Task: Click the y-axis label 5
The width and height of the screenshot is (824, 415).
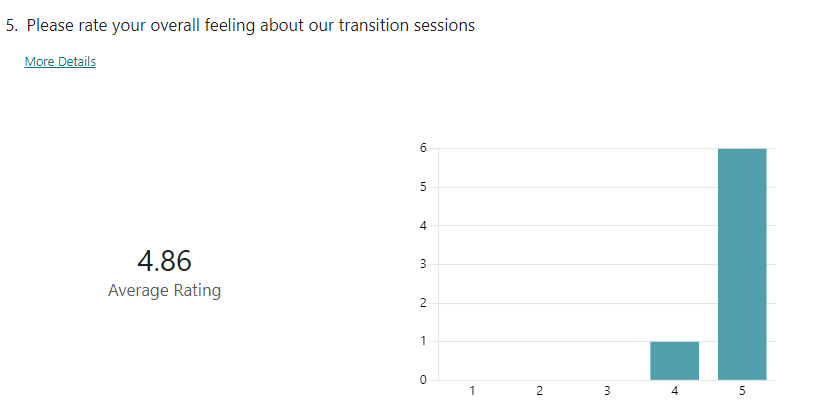Action: (423, 187)
